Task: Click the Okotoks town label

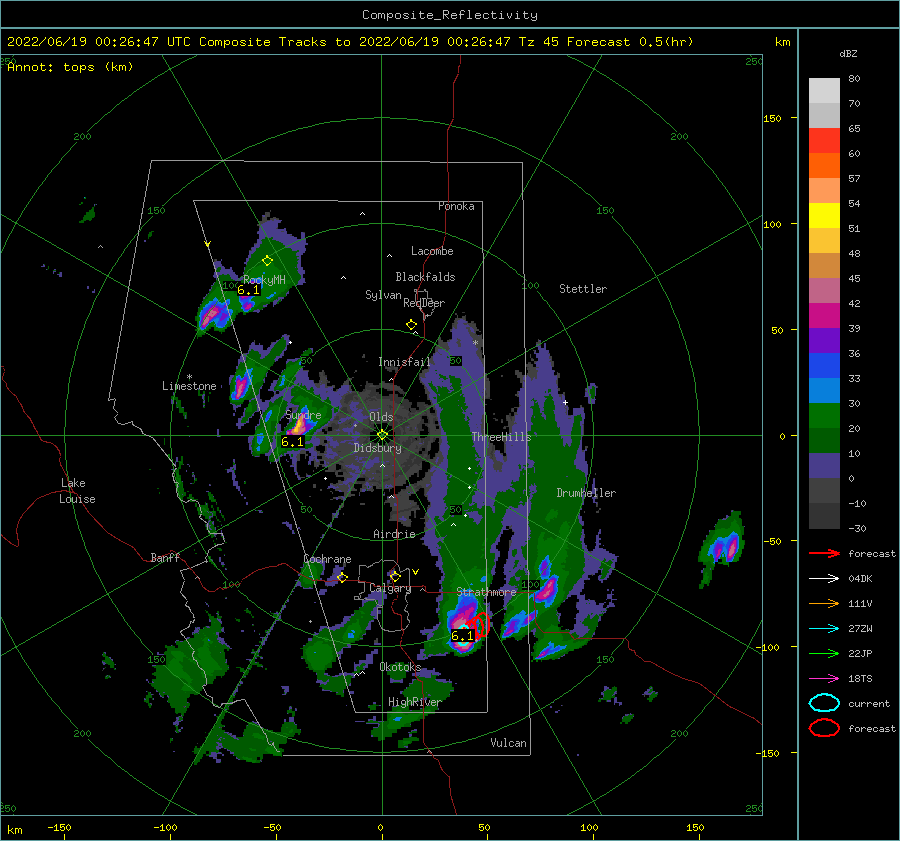Action: (x=401, y=667)
